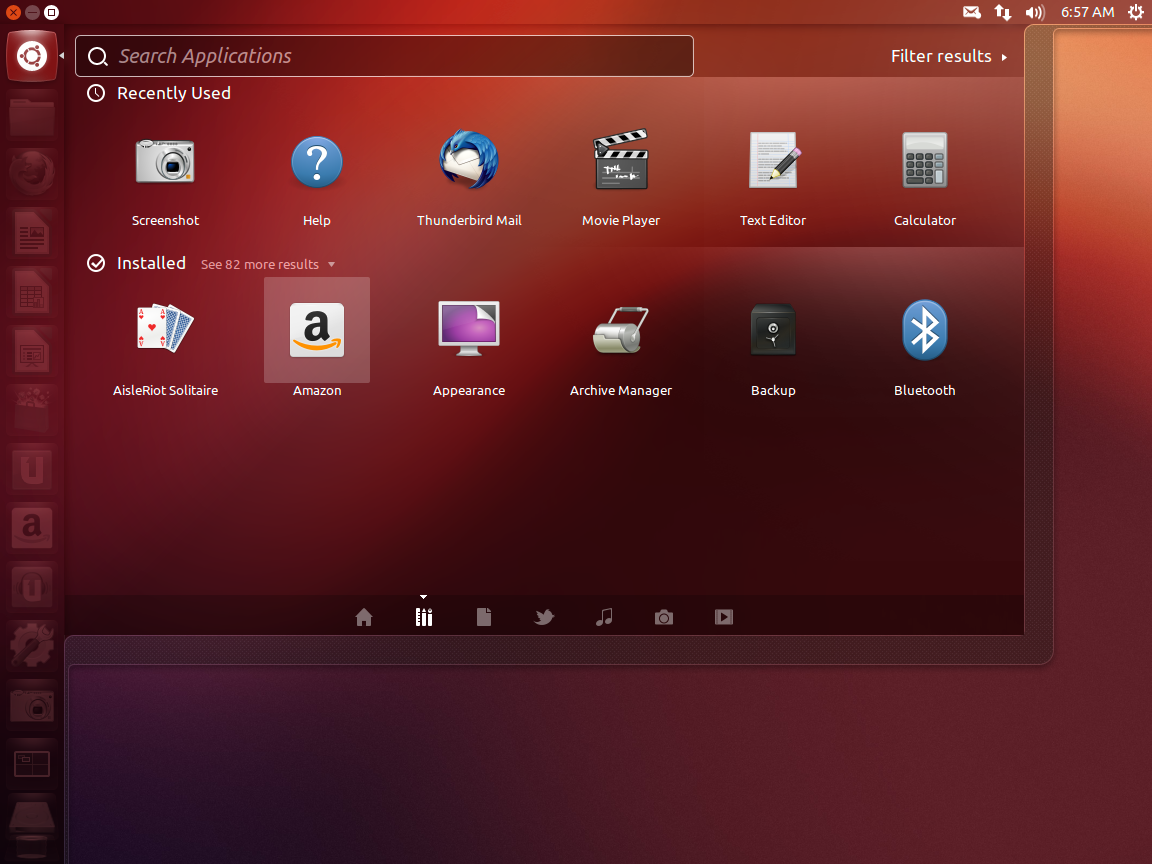Screen dimensions: 1152x864
Task: Open Ubuntu Software Center in launcher
Action: pos(32,410)
